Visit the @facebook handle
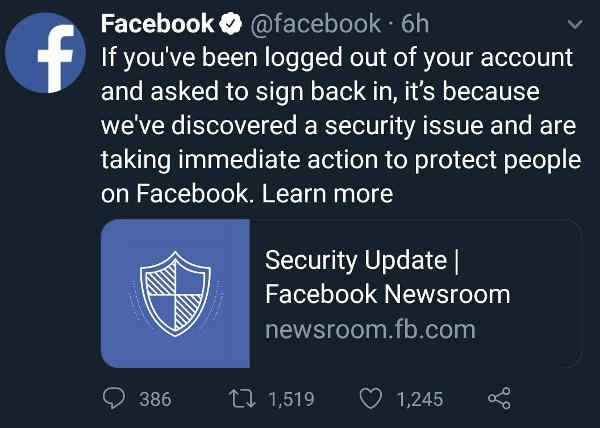600x428 pixels. [315, 24]
